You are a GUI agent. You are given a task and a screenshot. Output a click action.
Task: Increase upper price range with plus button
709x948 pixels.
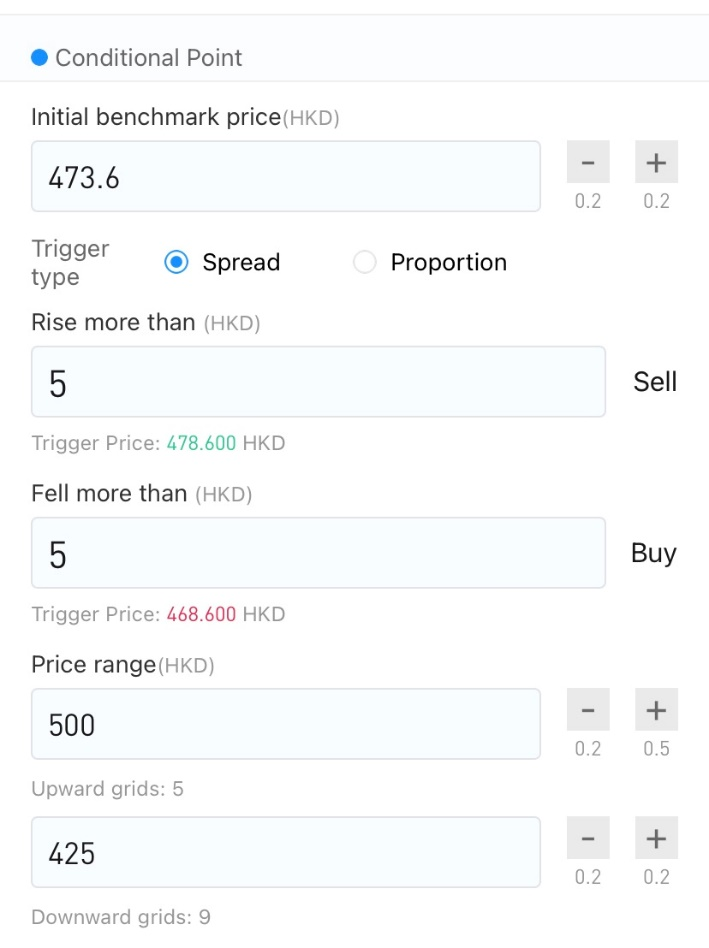[x=656, y=709]
